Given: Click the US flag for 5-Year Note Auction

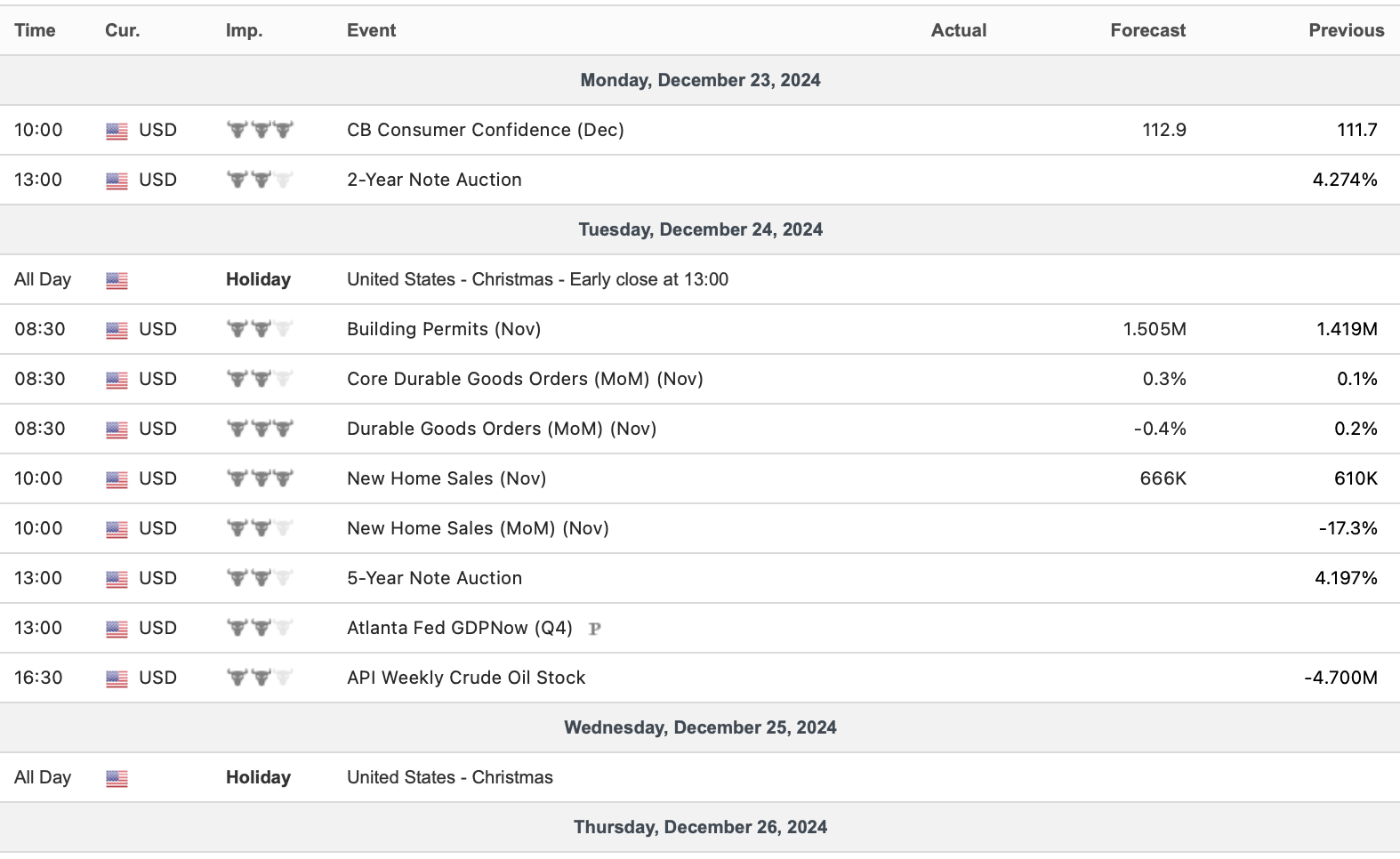Looking at the screenshot, I should coord(117,579).
